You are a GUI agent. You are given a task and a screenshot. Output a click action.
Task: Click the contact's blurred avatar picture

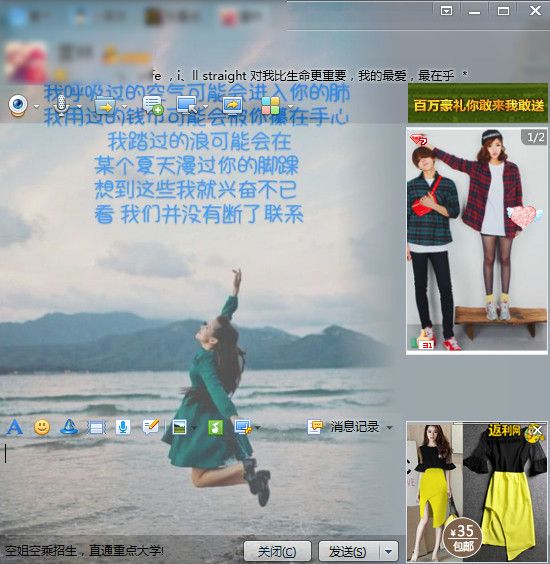[x=26, y=62]
